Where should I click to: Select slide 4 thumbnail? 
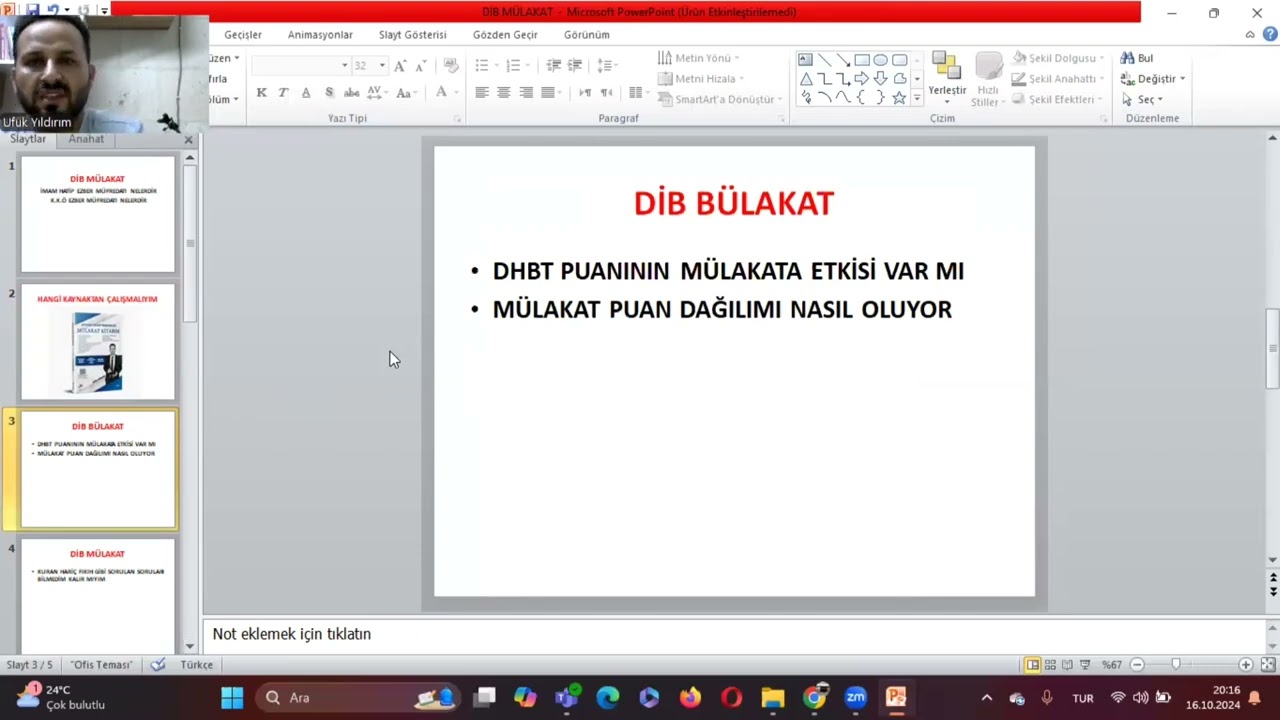tap(98, 595)
